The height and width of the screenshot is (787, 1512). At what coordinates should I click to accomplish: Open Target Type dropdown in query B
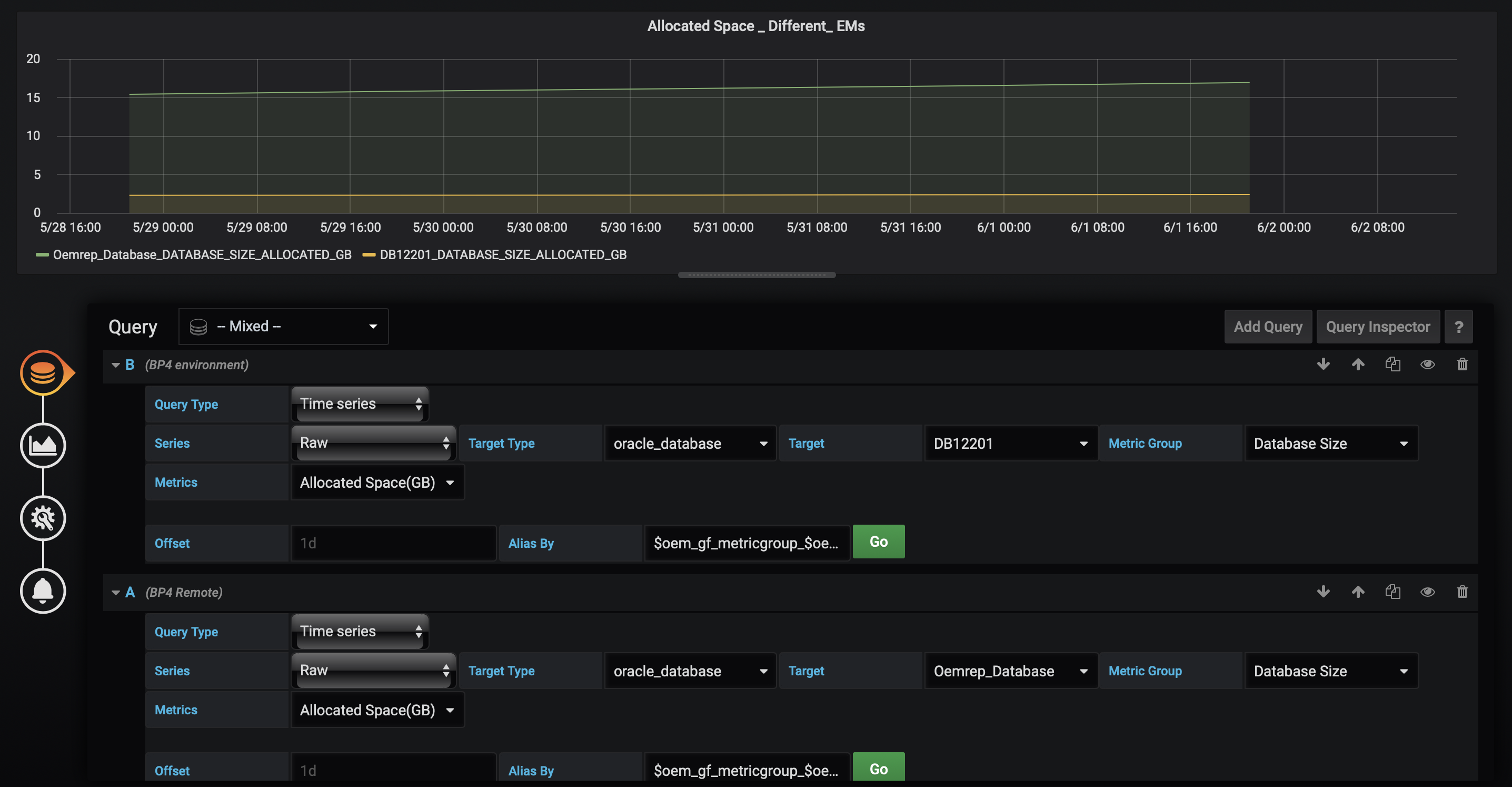(x=690, y=444)
